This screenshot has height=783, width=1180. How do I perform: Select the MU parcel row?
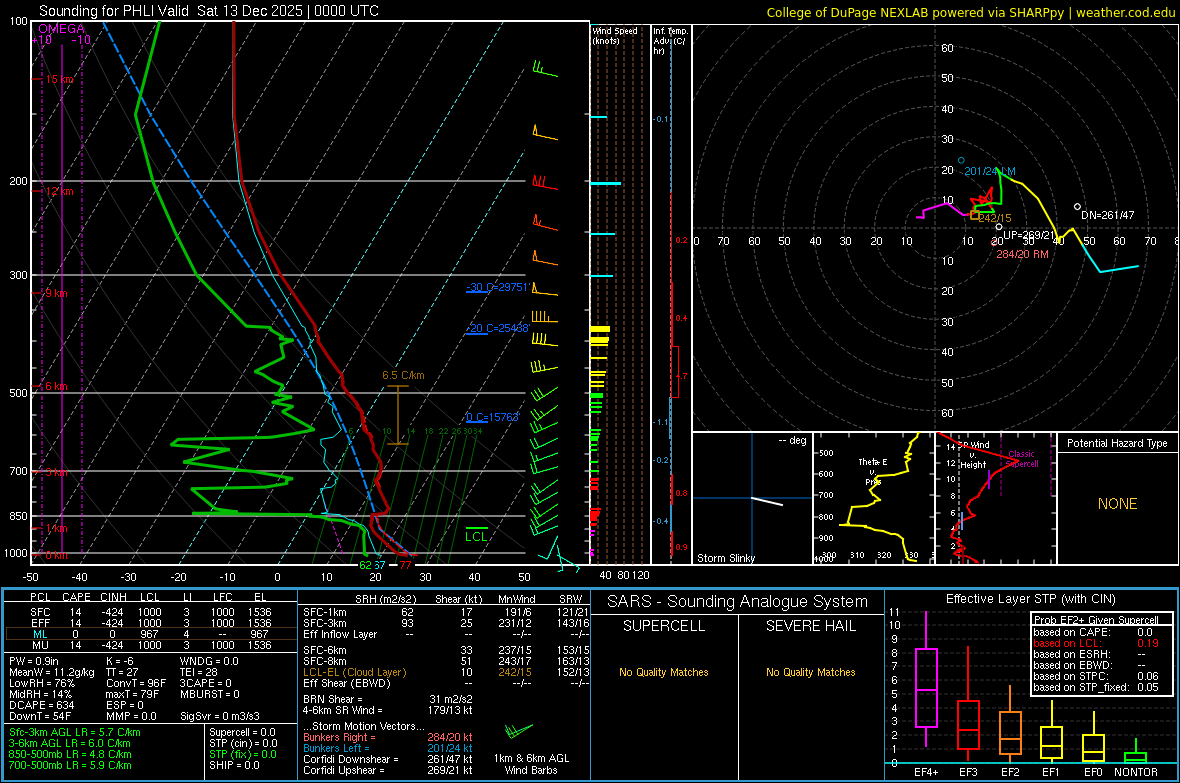click(x=150, y=644)
